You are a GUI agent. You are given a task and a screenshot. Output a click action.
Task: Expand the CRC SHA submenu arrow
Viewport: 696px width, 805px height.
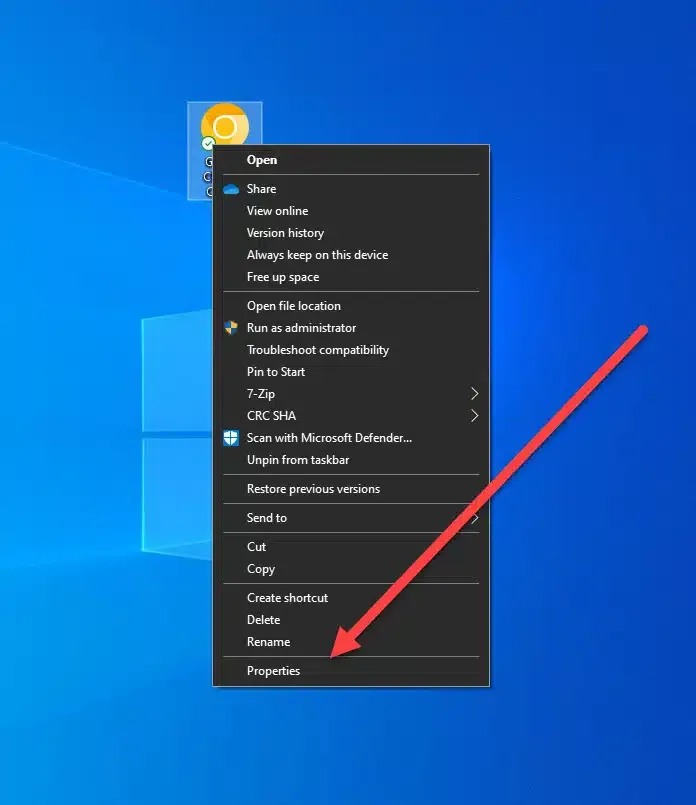click(x=474, y=416)
